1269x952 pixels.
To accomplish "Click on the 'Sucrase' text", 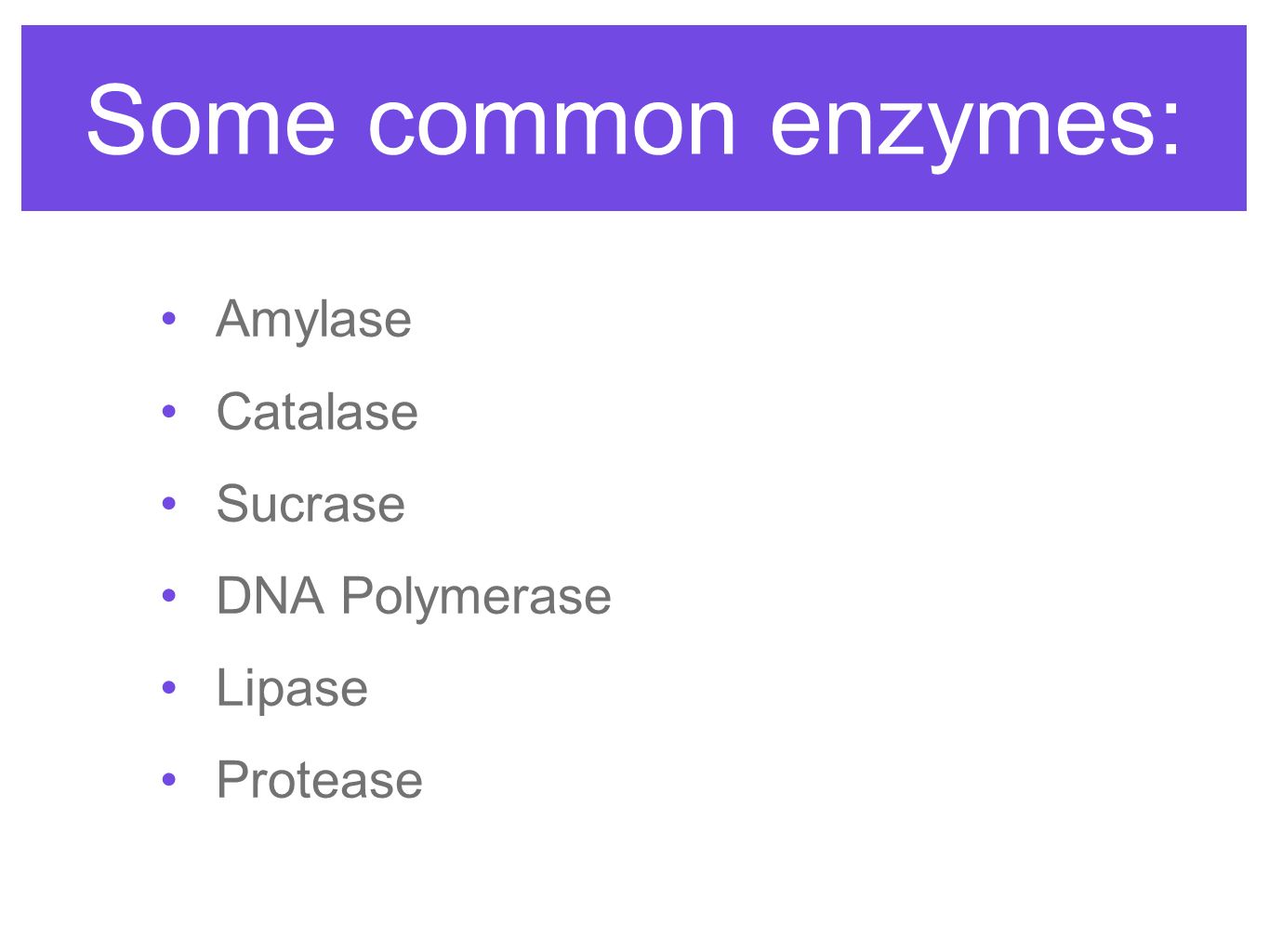I will click(311, 504).
